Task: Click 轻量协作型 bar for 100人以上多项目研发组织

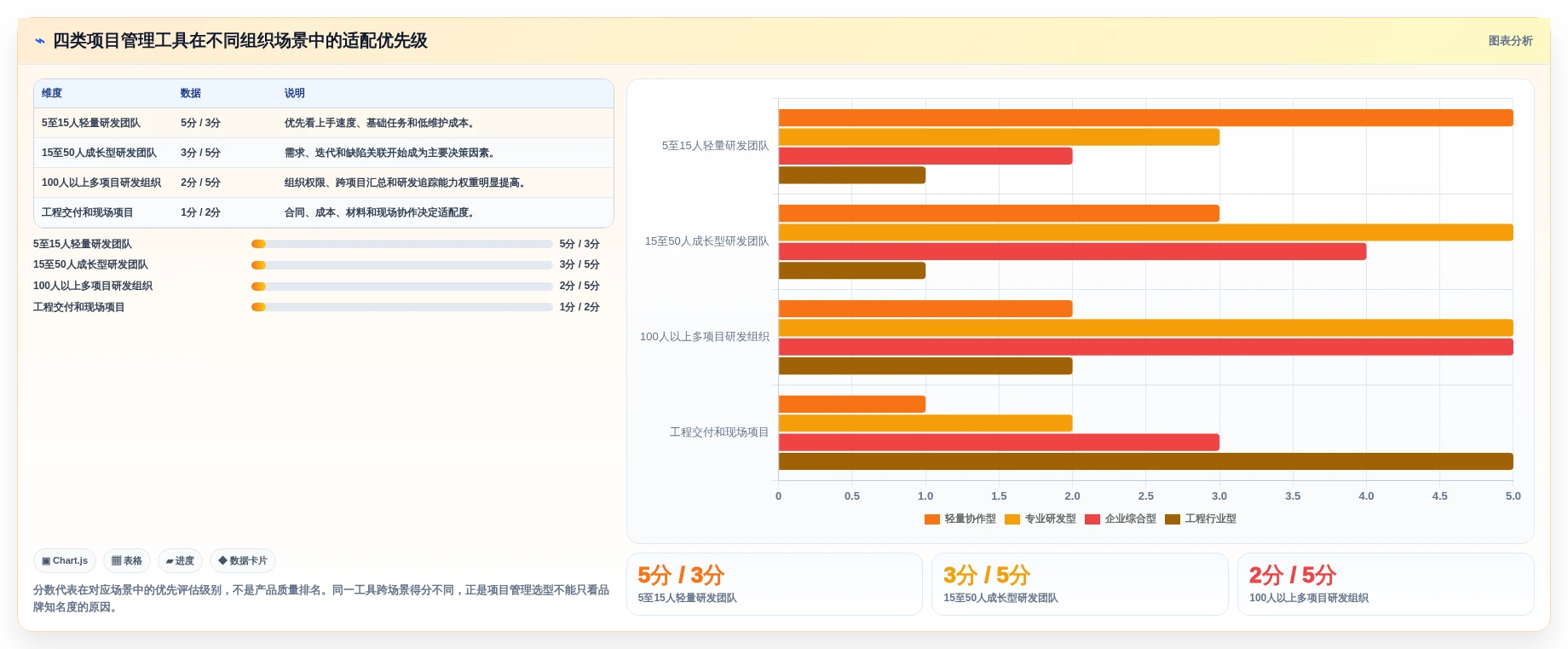Action: (x=925, y=309)
